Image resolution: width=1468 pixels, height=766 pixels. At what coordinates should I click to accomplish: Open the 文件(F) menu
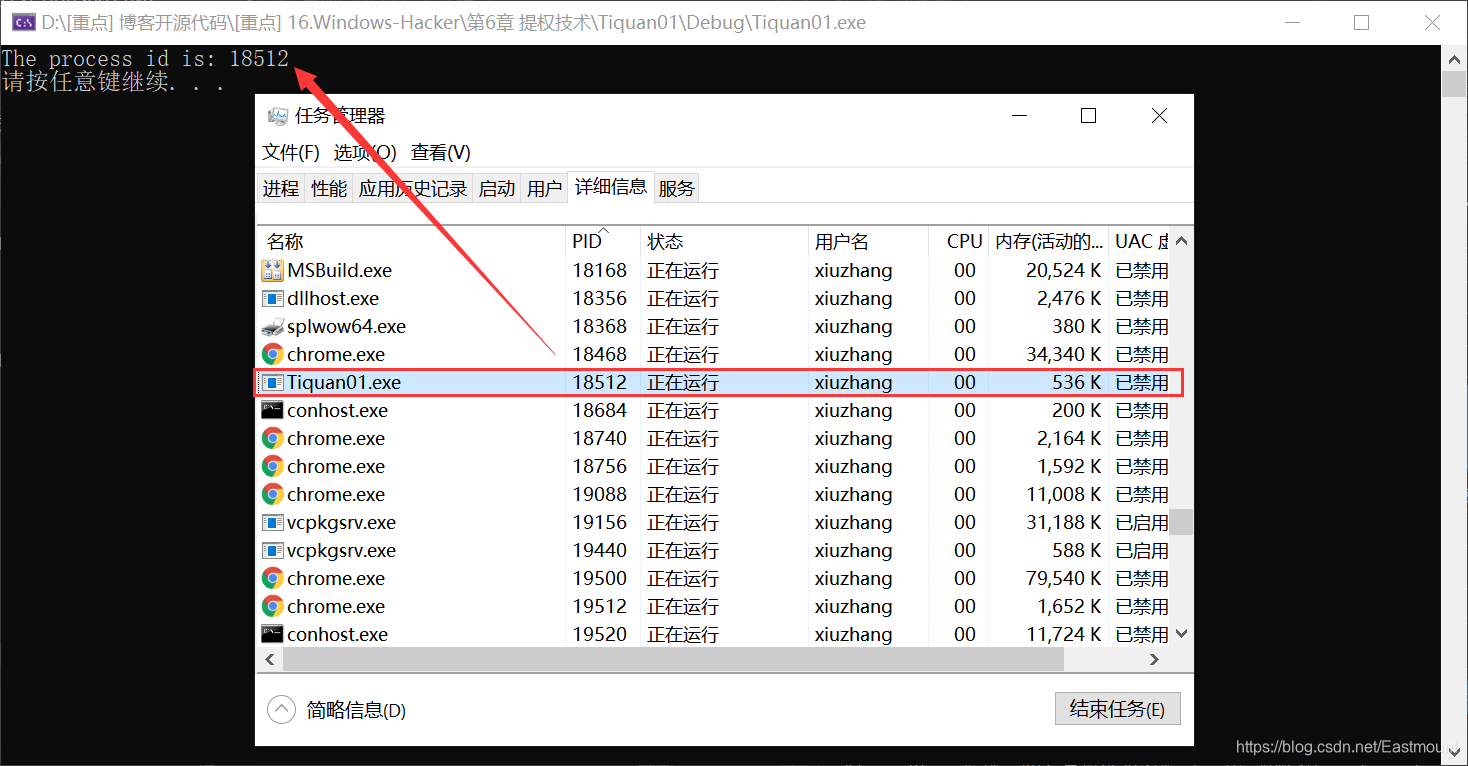tap(291, 152)
